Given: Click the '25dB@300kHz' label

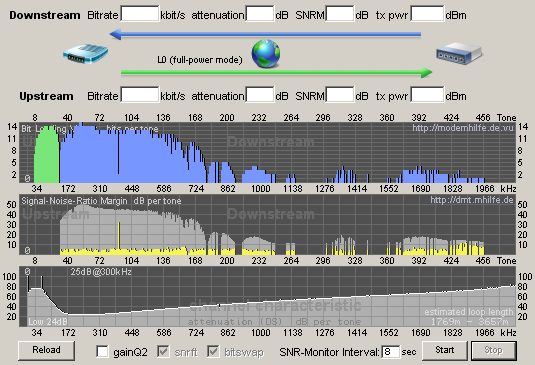Looking at the screenshot, I should pyautogui.click(x=101, y=272).
